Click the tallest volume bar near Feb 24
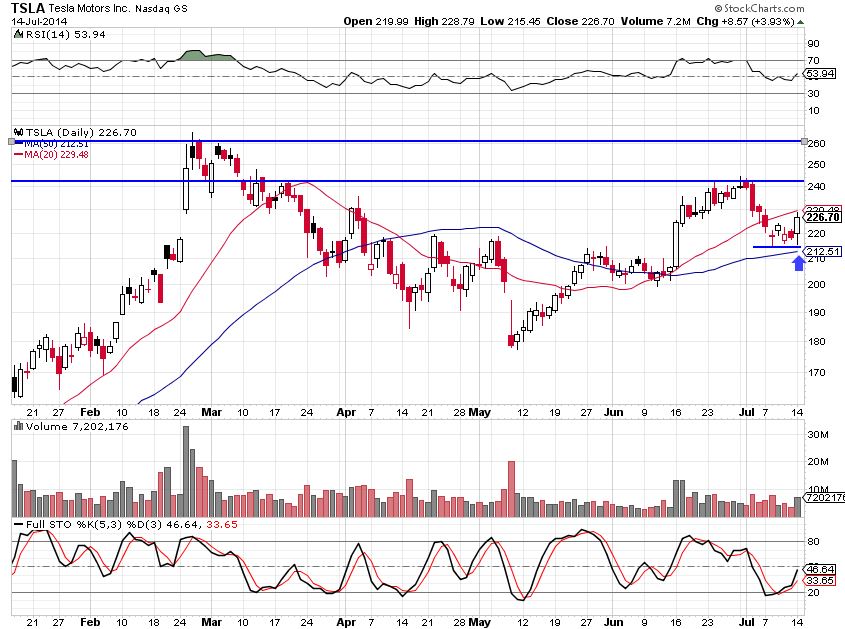This screenshot has width=845, height=629. [x=186, y=472]
